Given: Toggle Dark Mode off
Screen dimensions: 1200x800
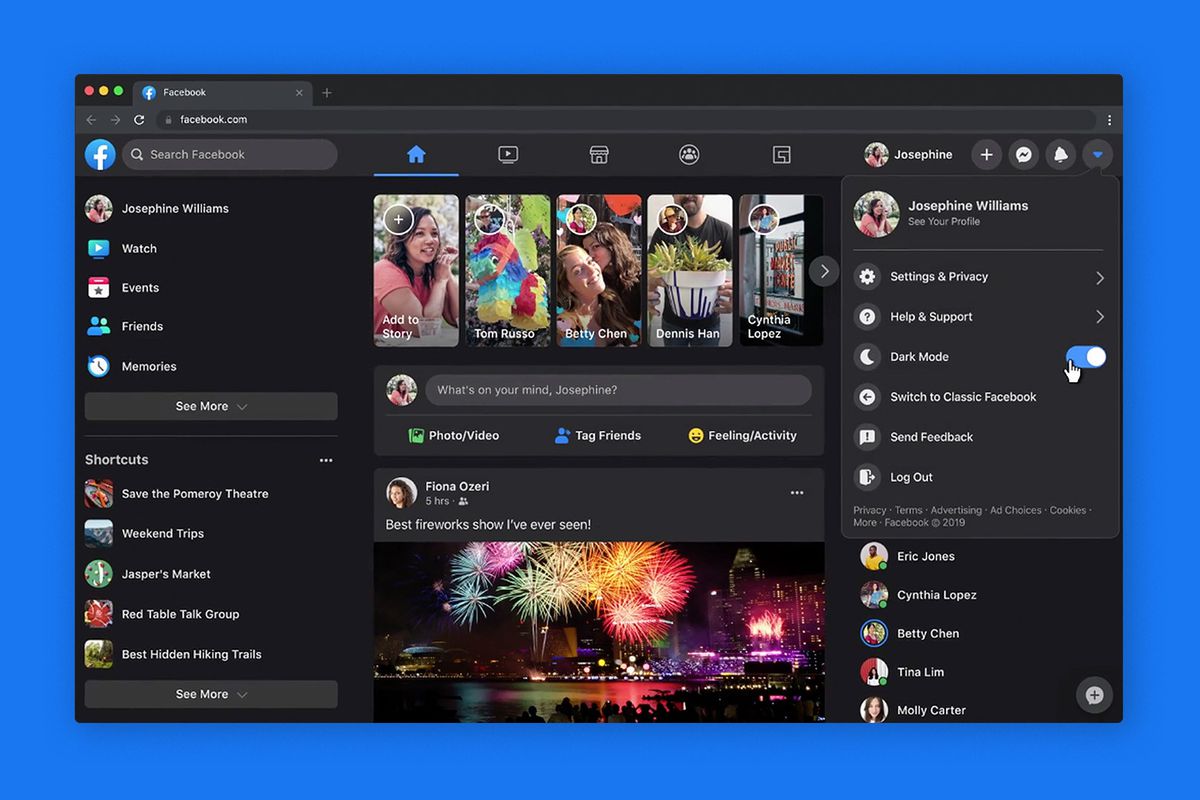Looking at the screenshot, I should click(1085, 357).
